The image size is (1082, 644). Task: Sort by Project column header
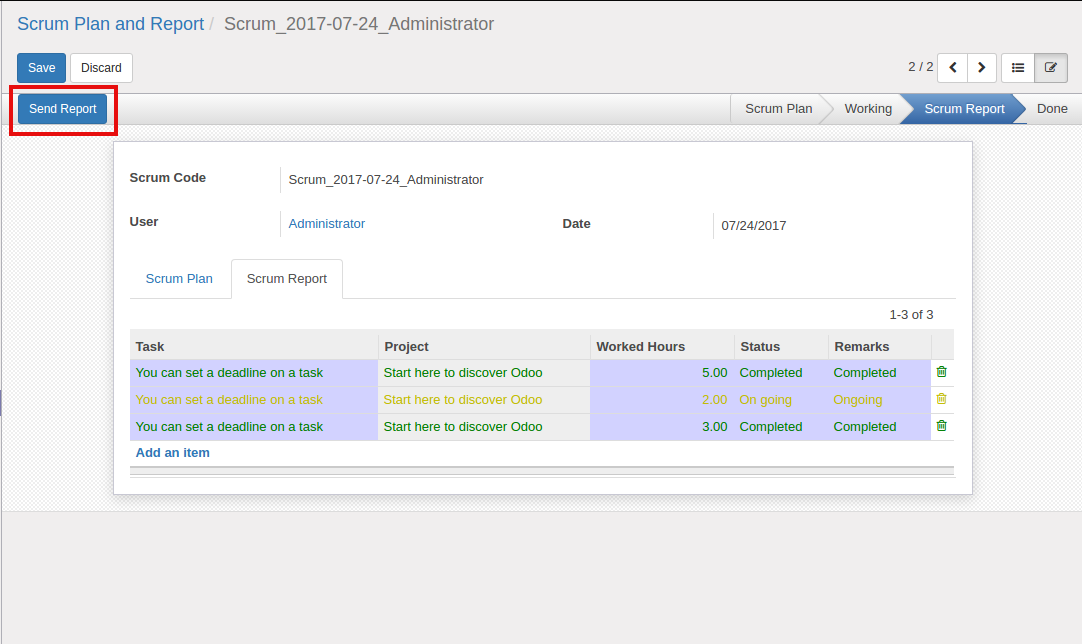pyautogui.click(x=484, y=347)
